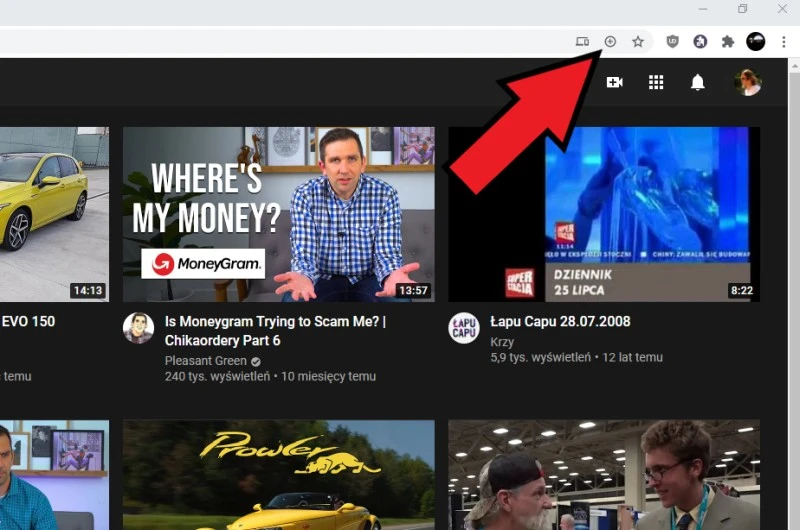The height and width of the screenshot is (530, 800).
Task: Click the Łapu Capu channel avatar
Action: pyautogui.click(x=464, y=328)
